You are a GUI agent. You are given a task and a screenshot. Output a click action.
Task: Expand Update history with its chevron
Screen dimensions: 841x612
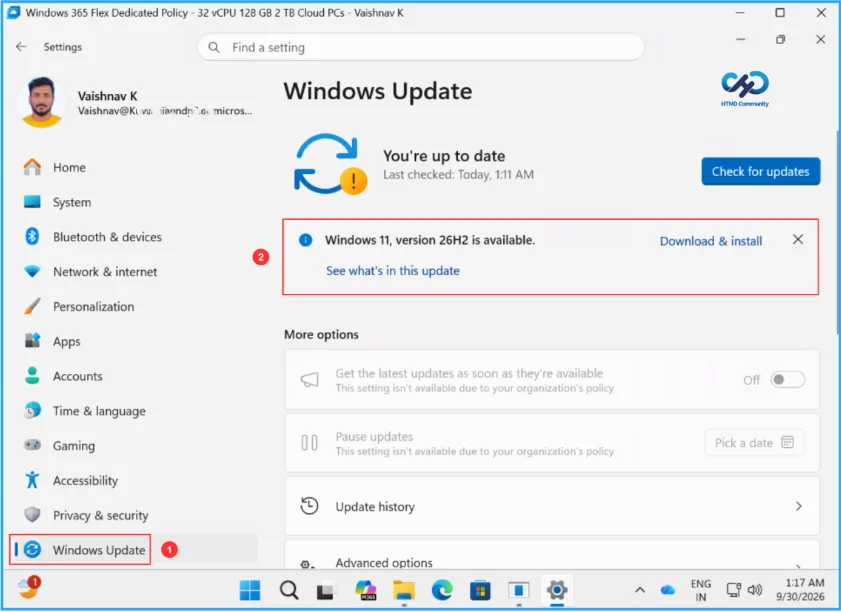click(x=799, y=506)
